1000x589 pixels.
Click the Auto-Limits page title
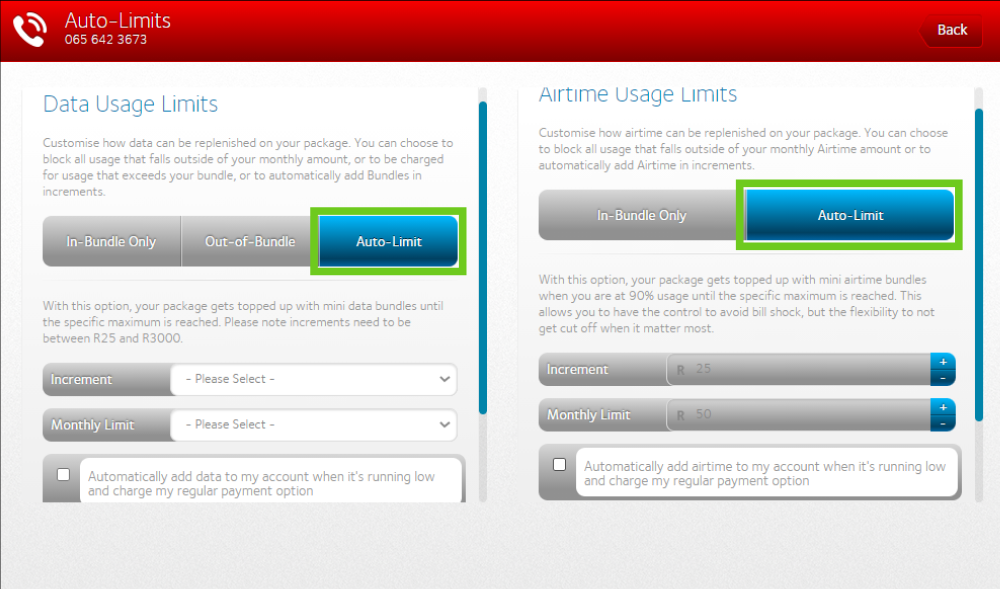point(118,21)
